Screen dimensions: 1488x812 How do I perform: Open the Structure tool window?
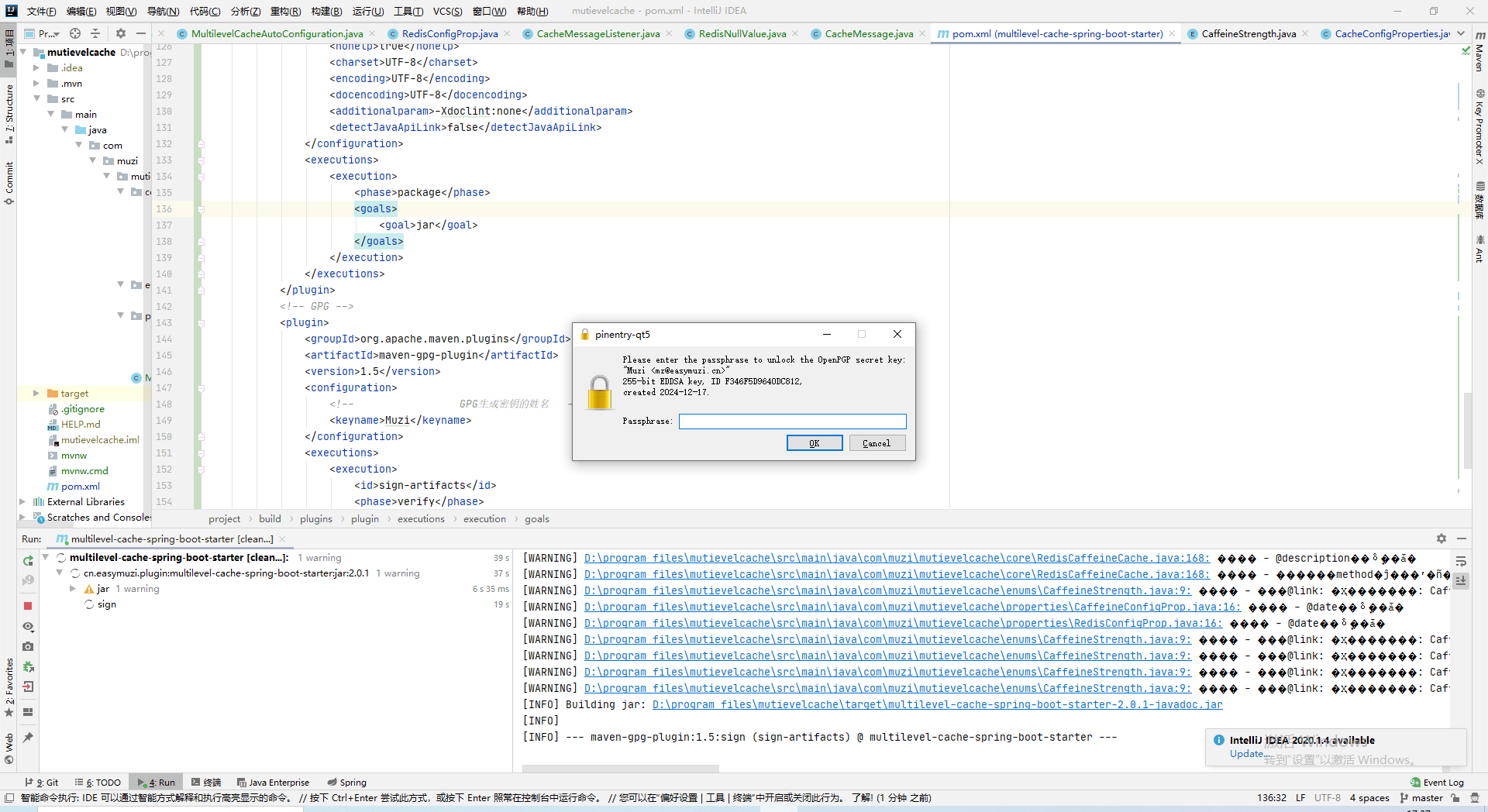[9, 115]
